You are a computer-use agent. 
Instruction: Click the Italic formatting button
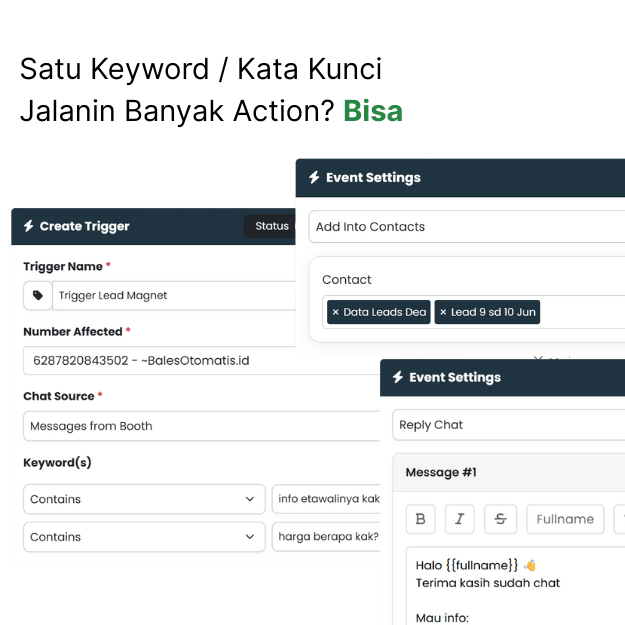[x=459, y=519]
